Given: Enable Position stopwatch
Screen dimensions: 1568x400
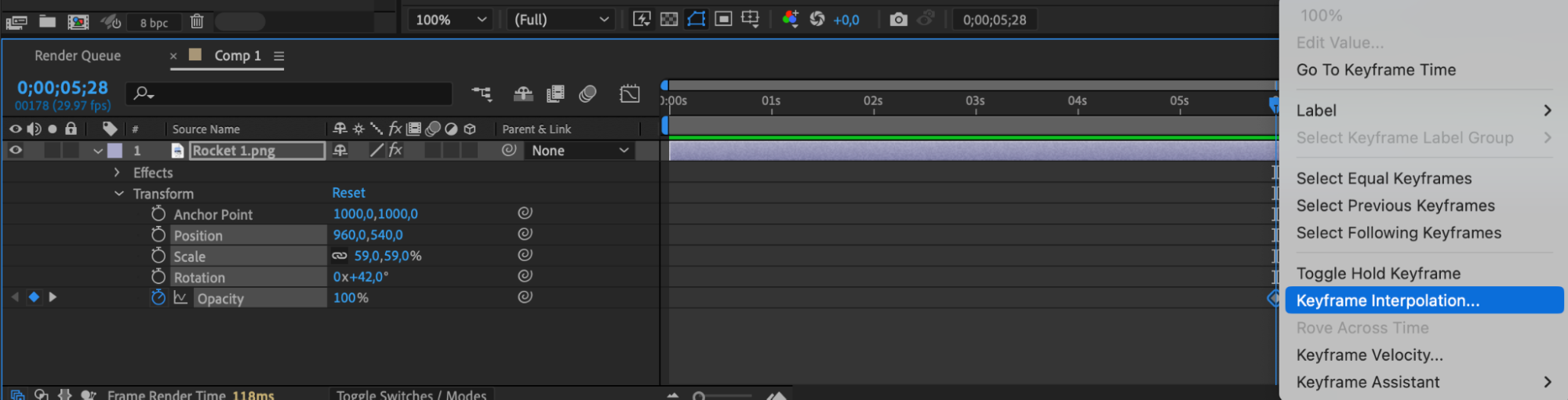Looking at the screenshot, I should tap(158, 235).
